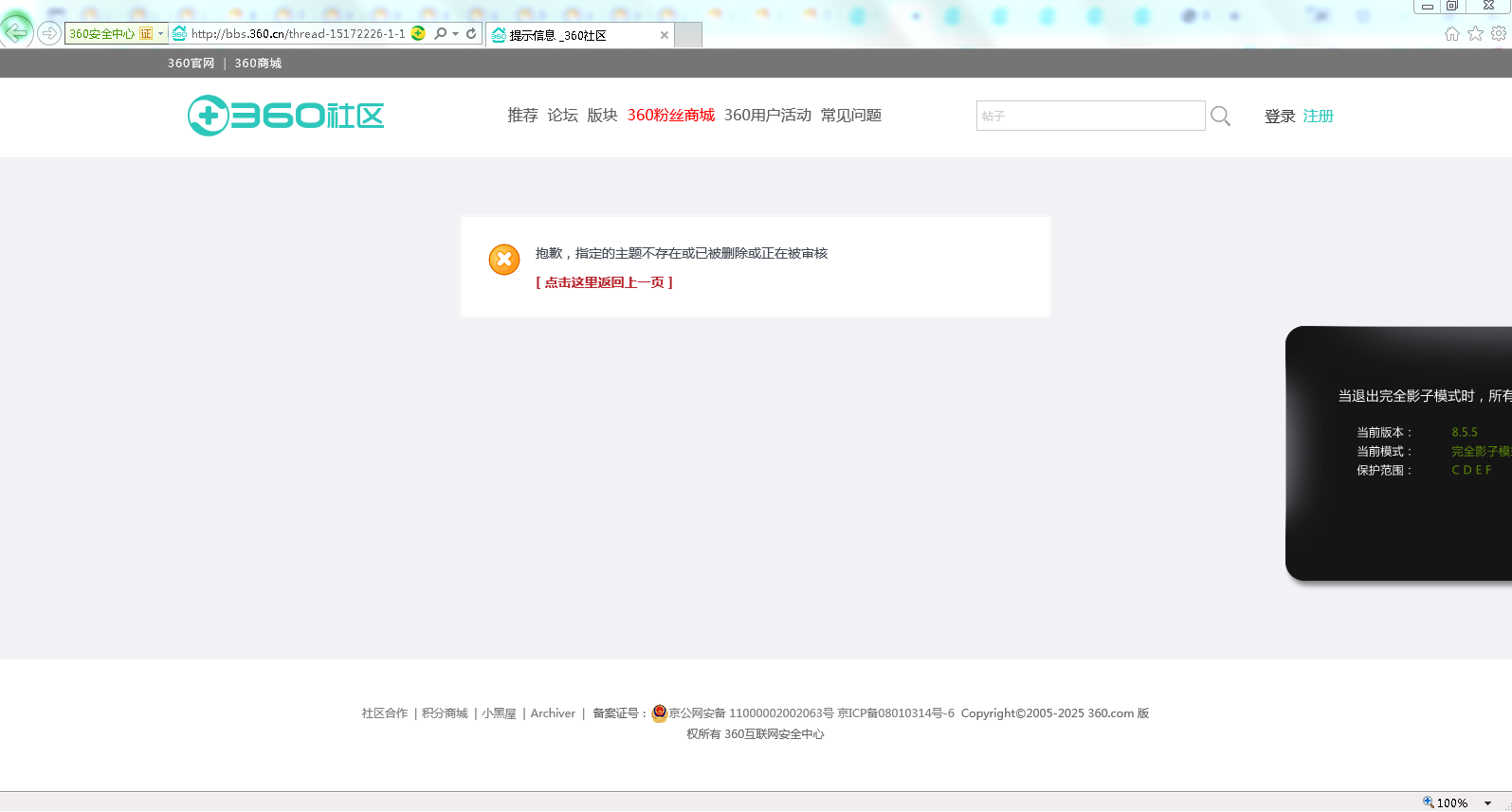Viewport: 1512px width, 812px height.
Task: Click the 帖子 search input field
Action: 1090,116
